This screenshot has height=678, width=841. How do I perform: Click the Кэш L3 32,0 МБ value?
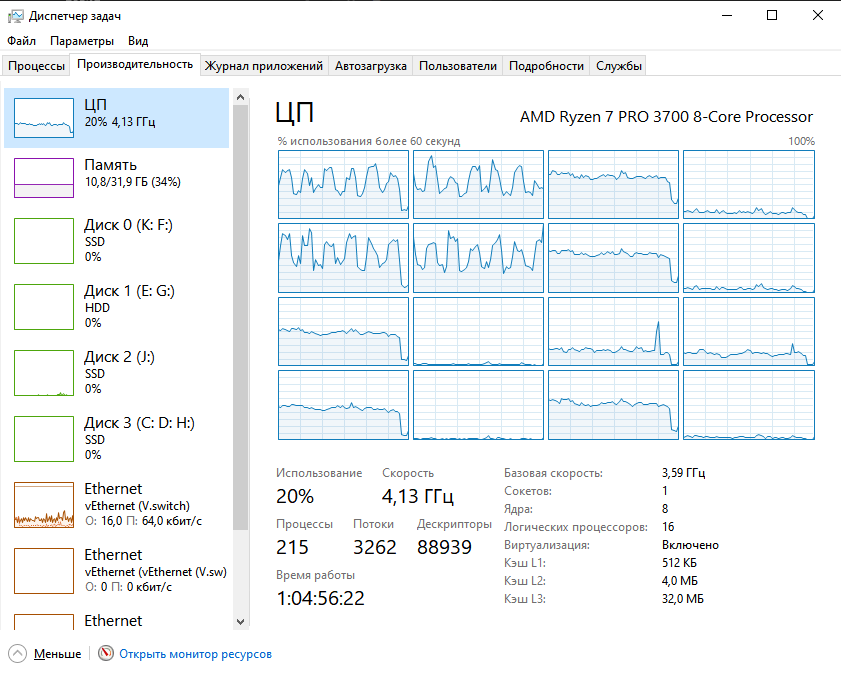point(682,599)
